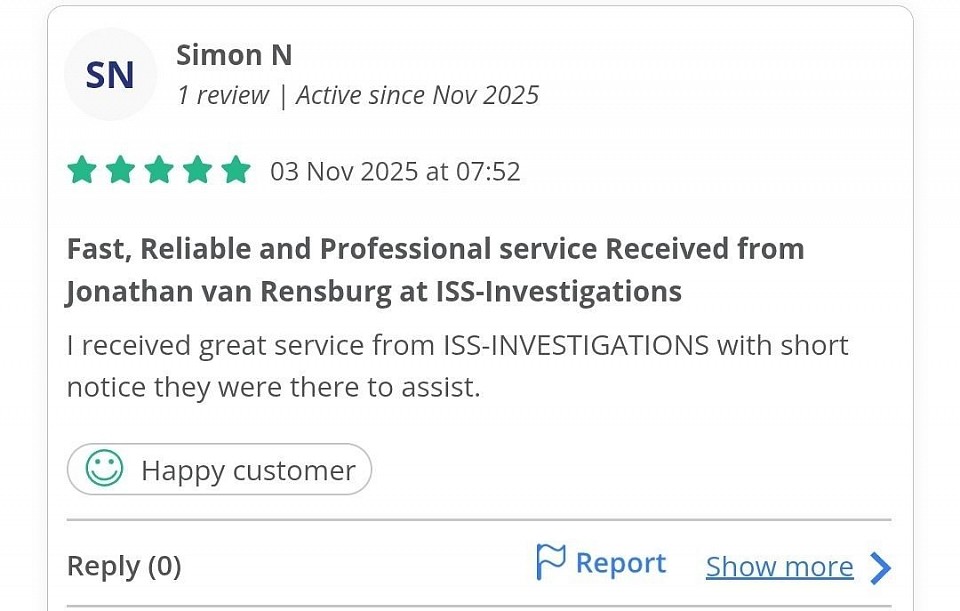The image size is (960, 611).
Task: Click the SN avatar circle
Action: (110, 74)
